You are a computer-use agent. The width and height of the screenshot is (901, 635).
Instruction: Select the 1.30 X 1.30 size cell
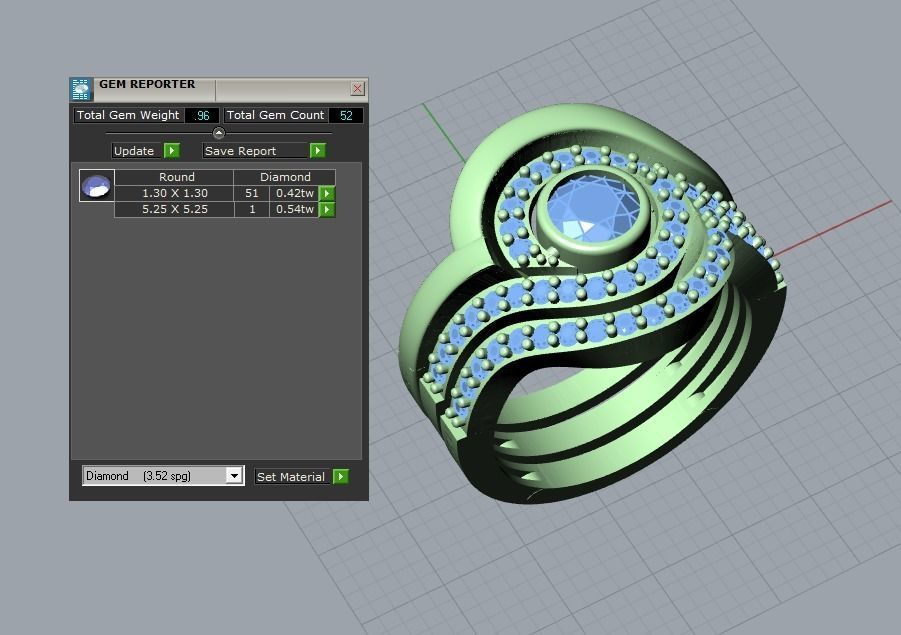(175, 193)
